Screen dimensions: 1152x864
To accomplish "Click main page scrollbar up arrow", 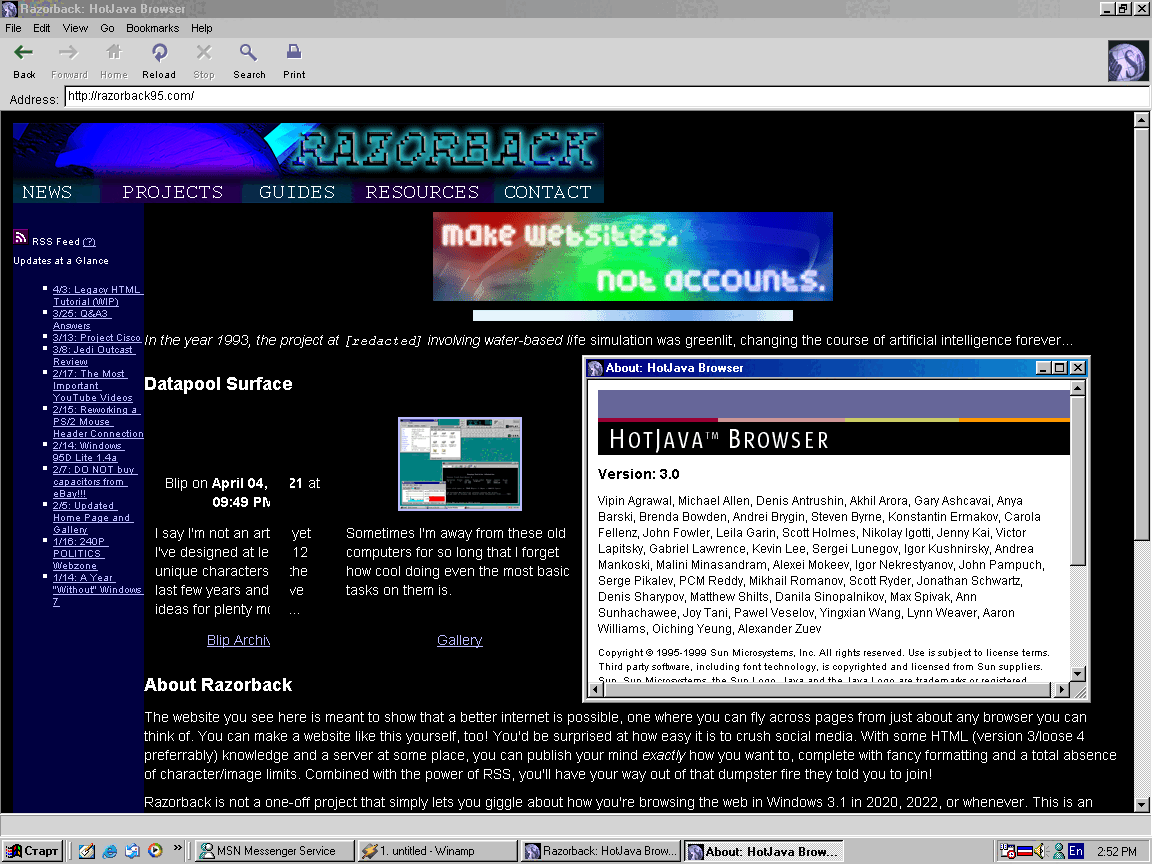I will coord(1141,120).
